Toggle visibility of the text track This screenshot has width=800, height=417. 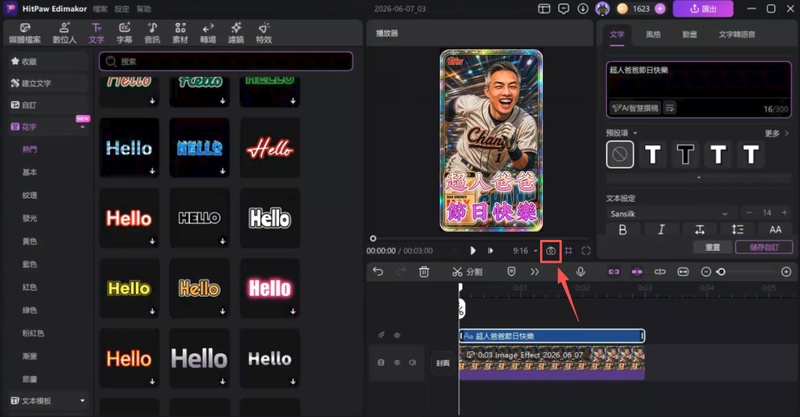coord(397,335)
